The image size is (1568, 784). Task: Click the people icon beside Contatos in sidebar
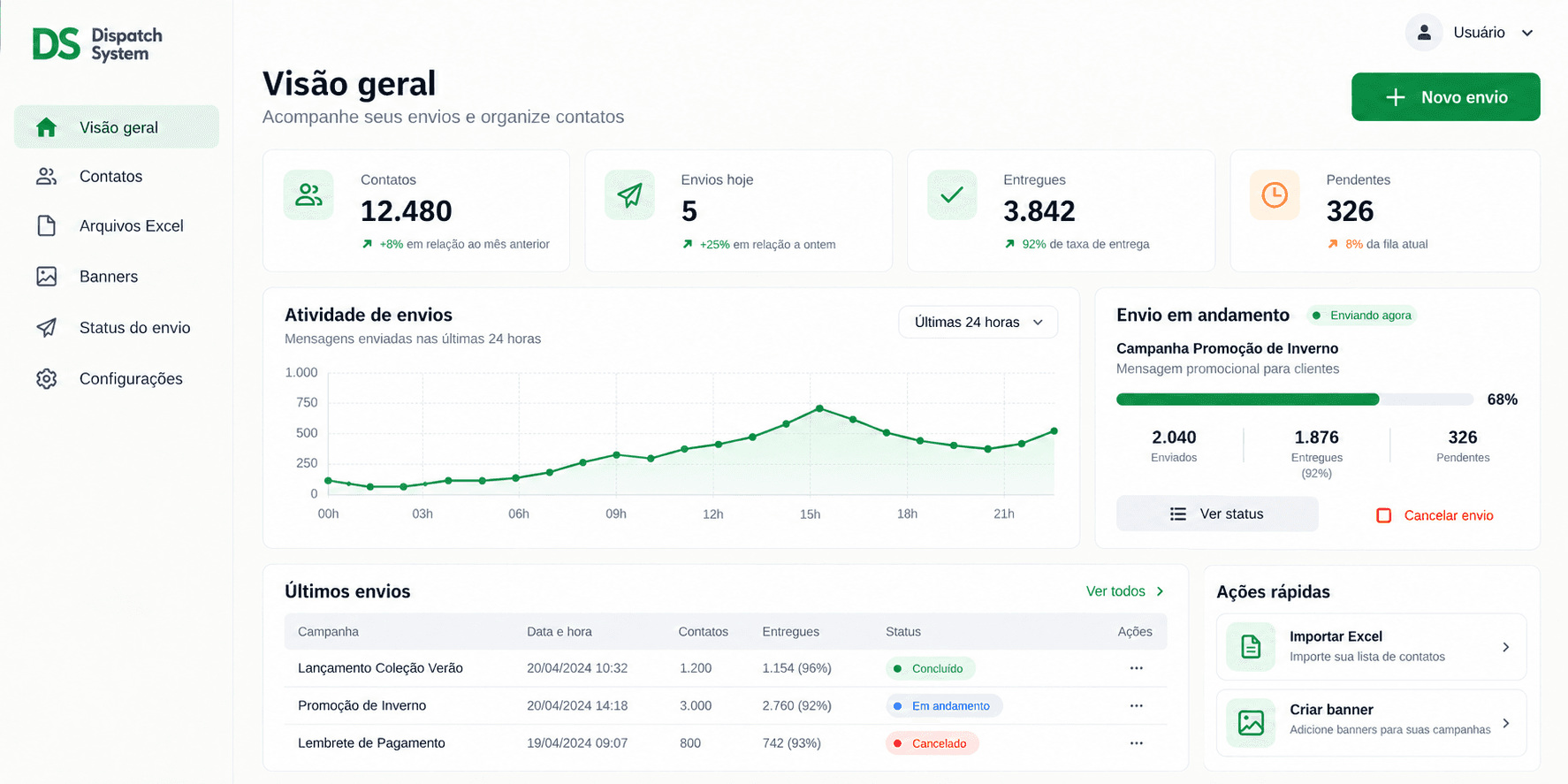(47, 177)
